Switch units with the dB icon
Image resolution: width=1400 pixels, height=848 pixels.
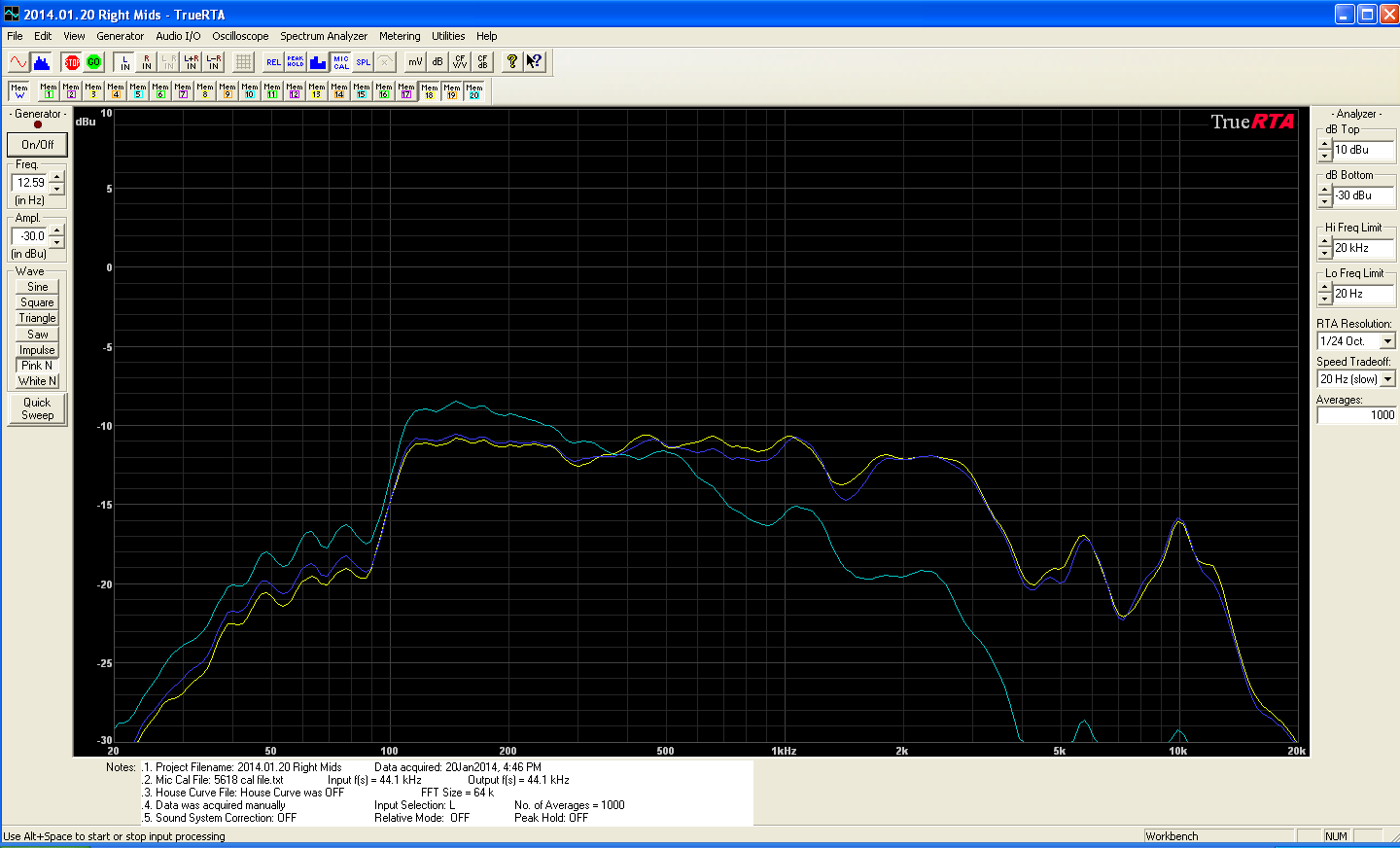[x=437, y=62]
